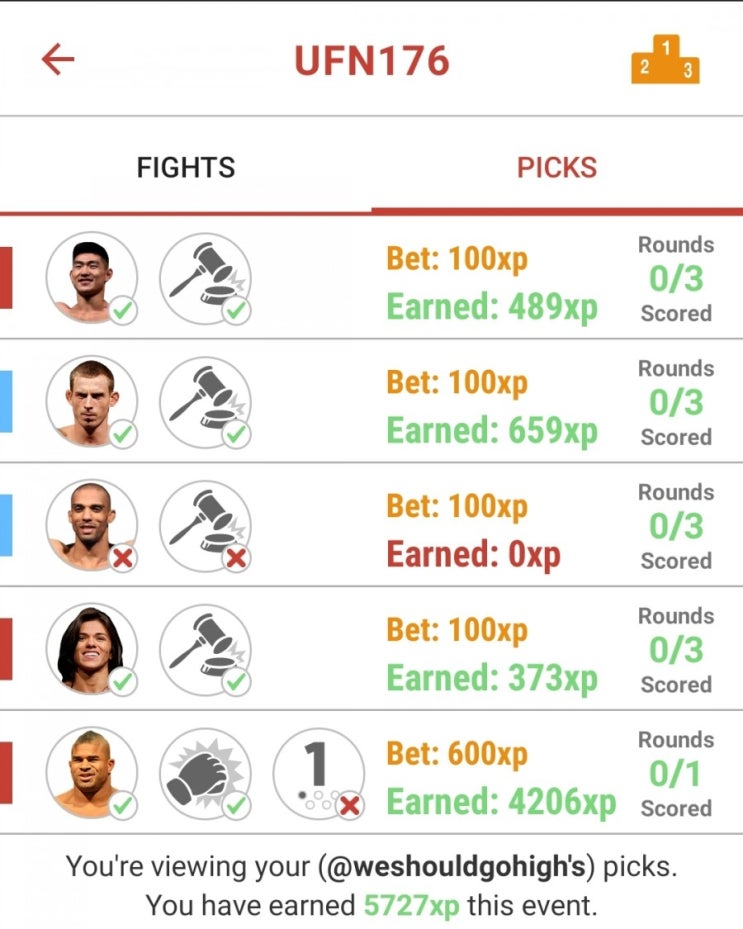Tap the Earned: 4206xp text

click(501, 803)
